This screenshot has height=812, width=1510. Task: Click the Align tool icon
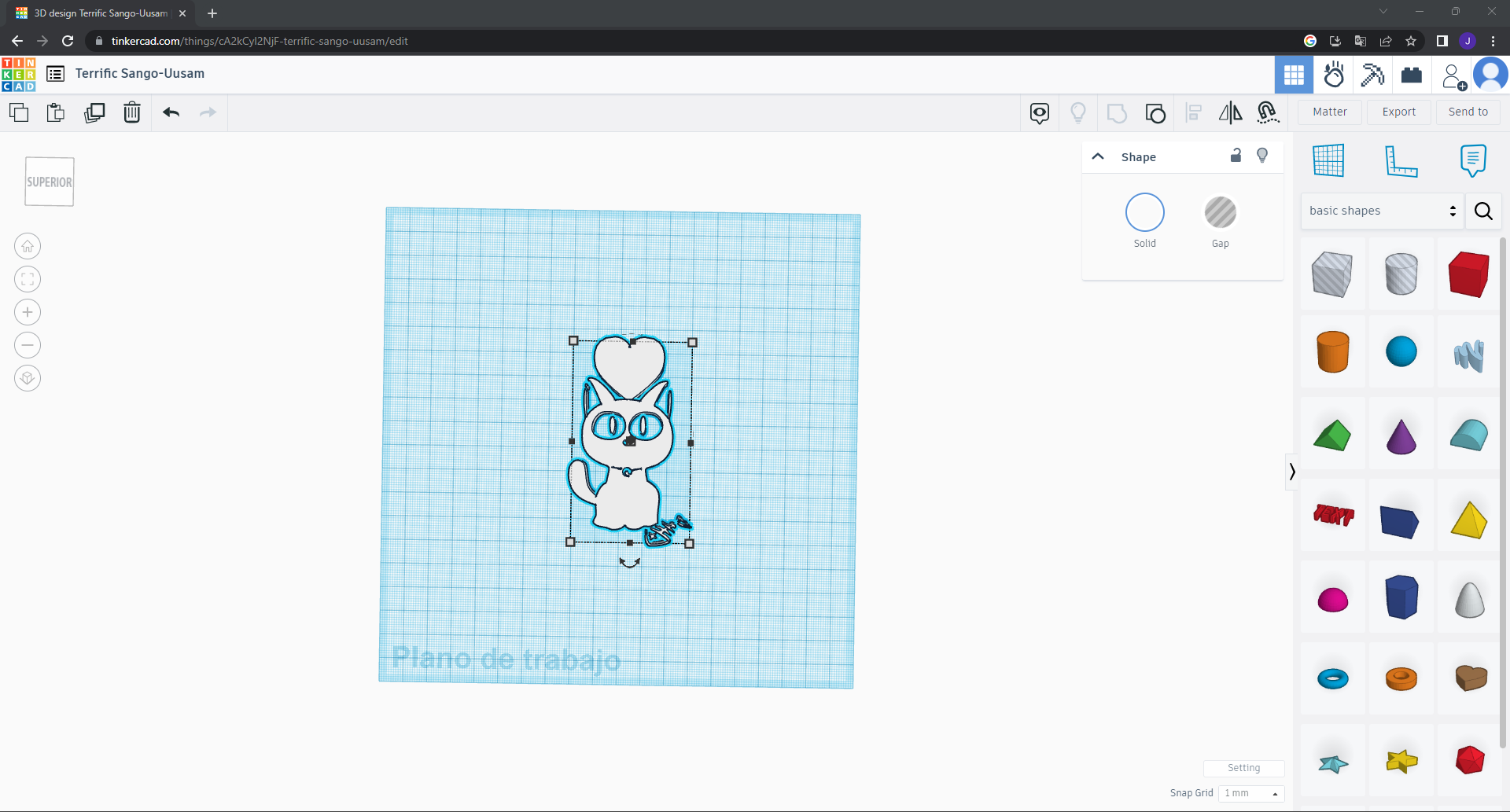point(1193,113)
